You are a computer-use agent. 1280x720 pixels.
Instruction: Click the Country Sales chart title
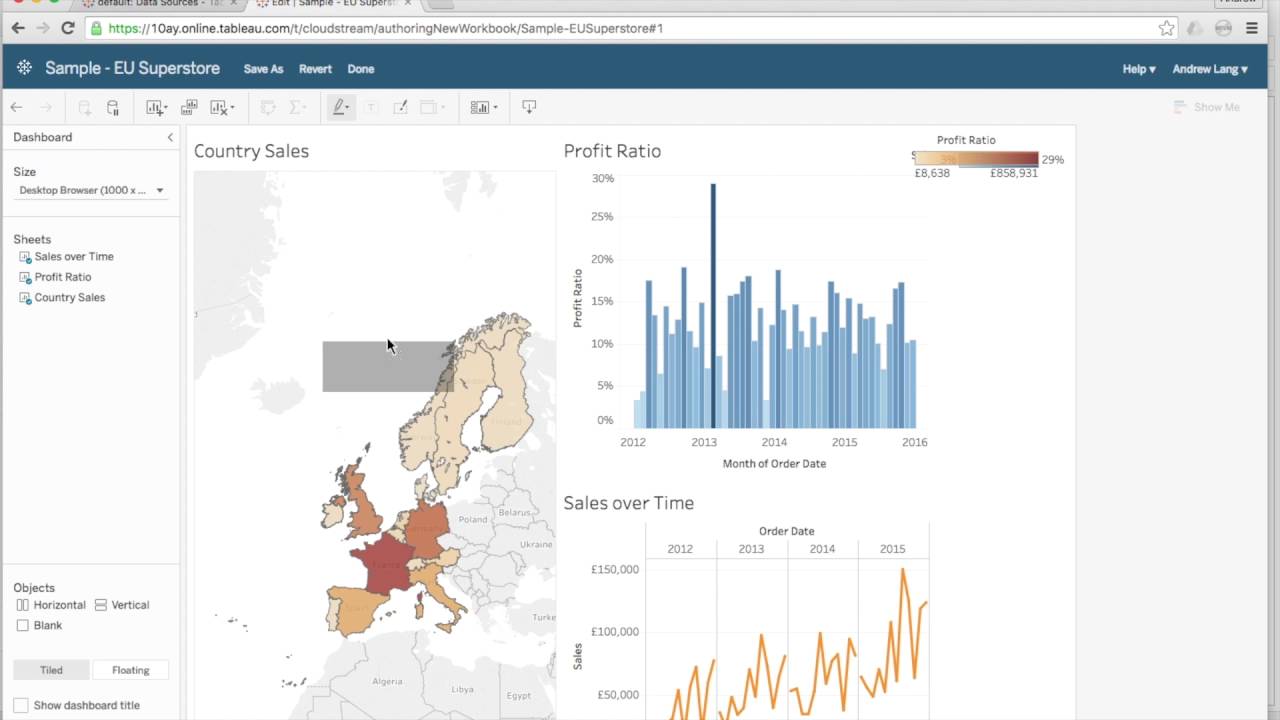coord(251,151)
